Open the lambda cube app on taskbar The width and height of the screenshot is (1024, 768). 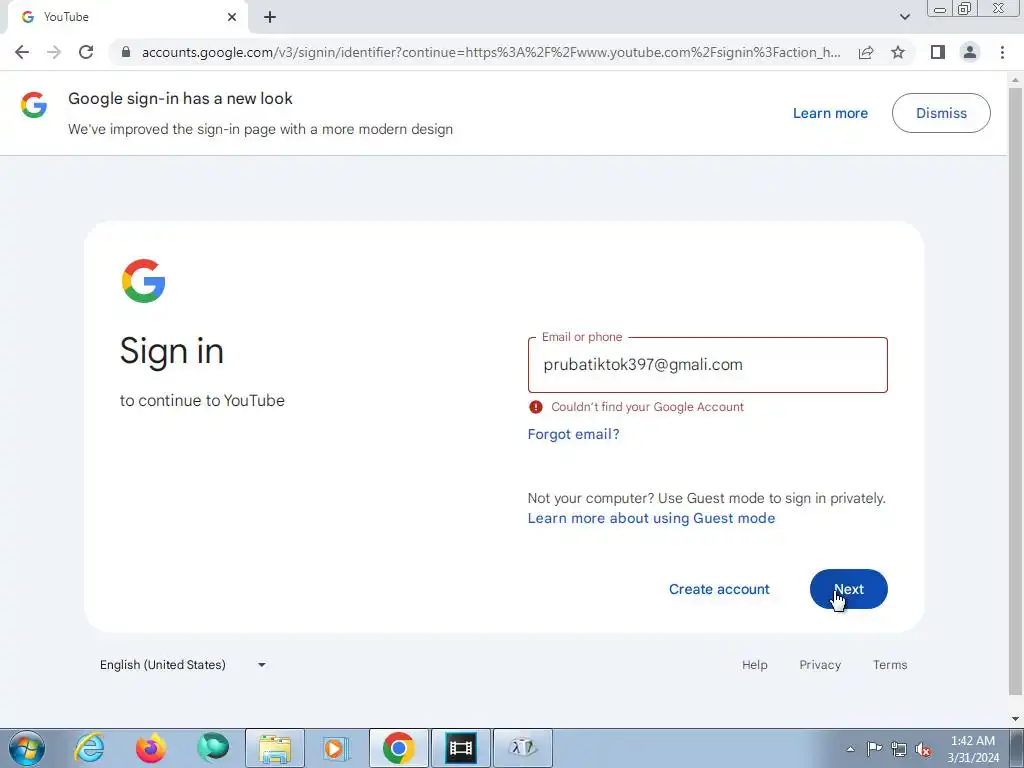523,748
